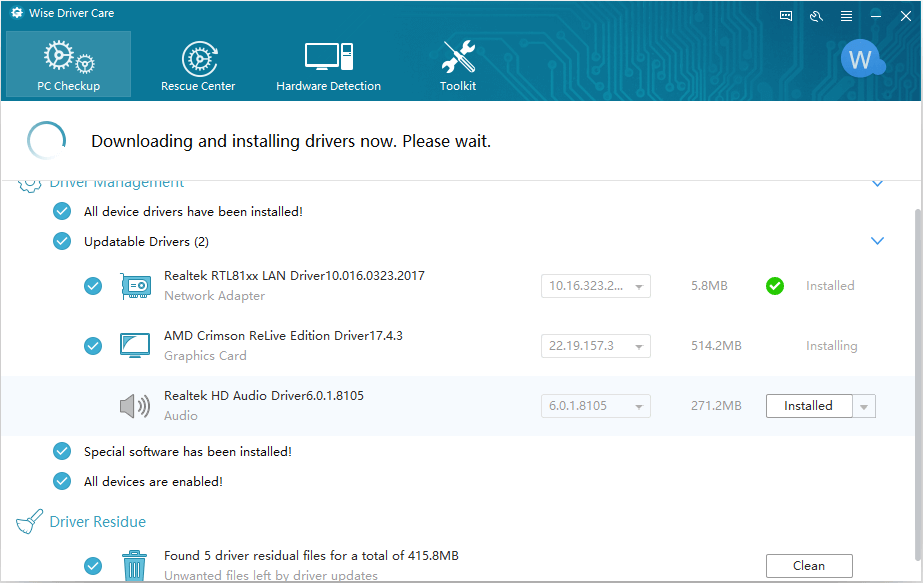Click the Driver Residue broom icon
The width and height of the screenshot is (923, 583).
pyautogui.click(x=29, y=522)
